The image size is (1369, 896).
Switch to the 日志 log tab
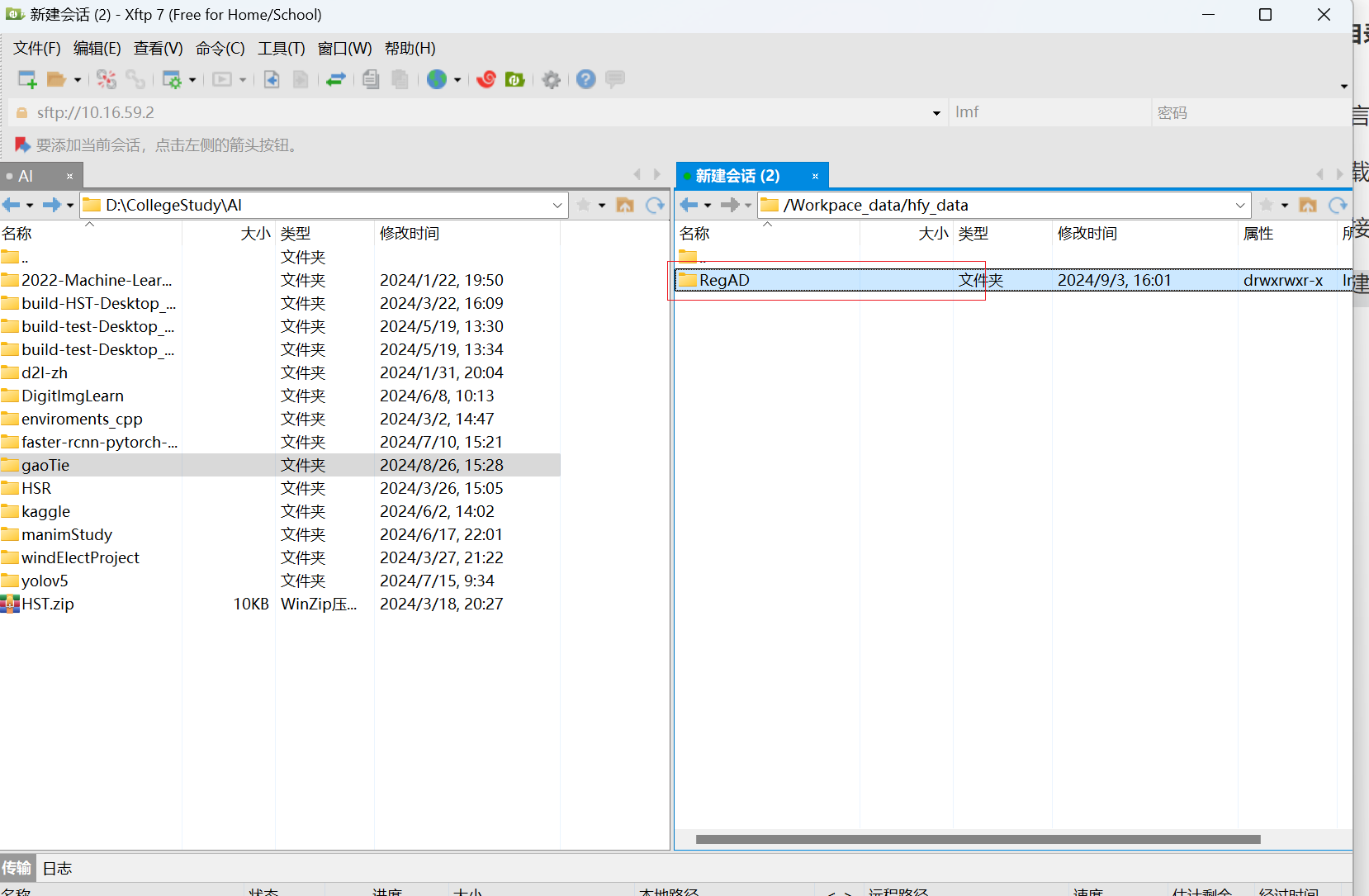[x=57, y=868]
